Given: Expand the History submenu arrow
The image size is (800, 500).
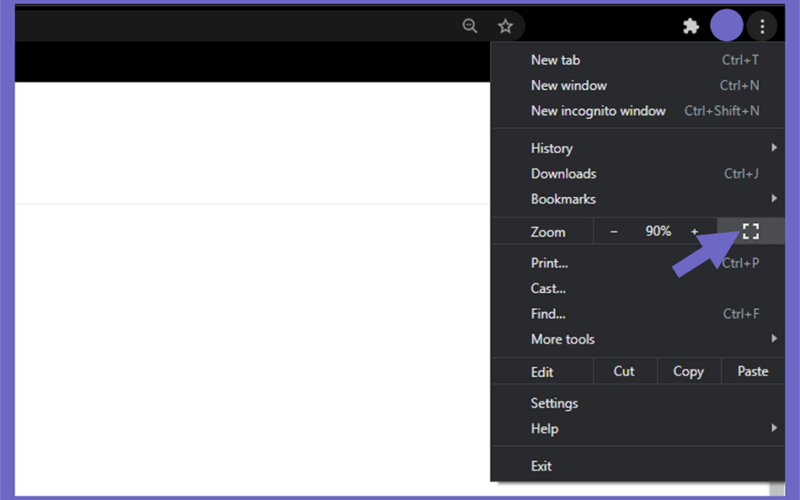Looking at the screenshot, I should coord(774,147).
